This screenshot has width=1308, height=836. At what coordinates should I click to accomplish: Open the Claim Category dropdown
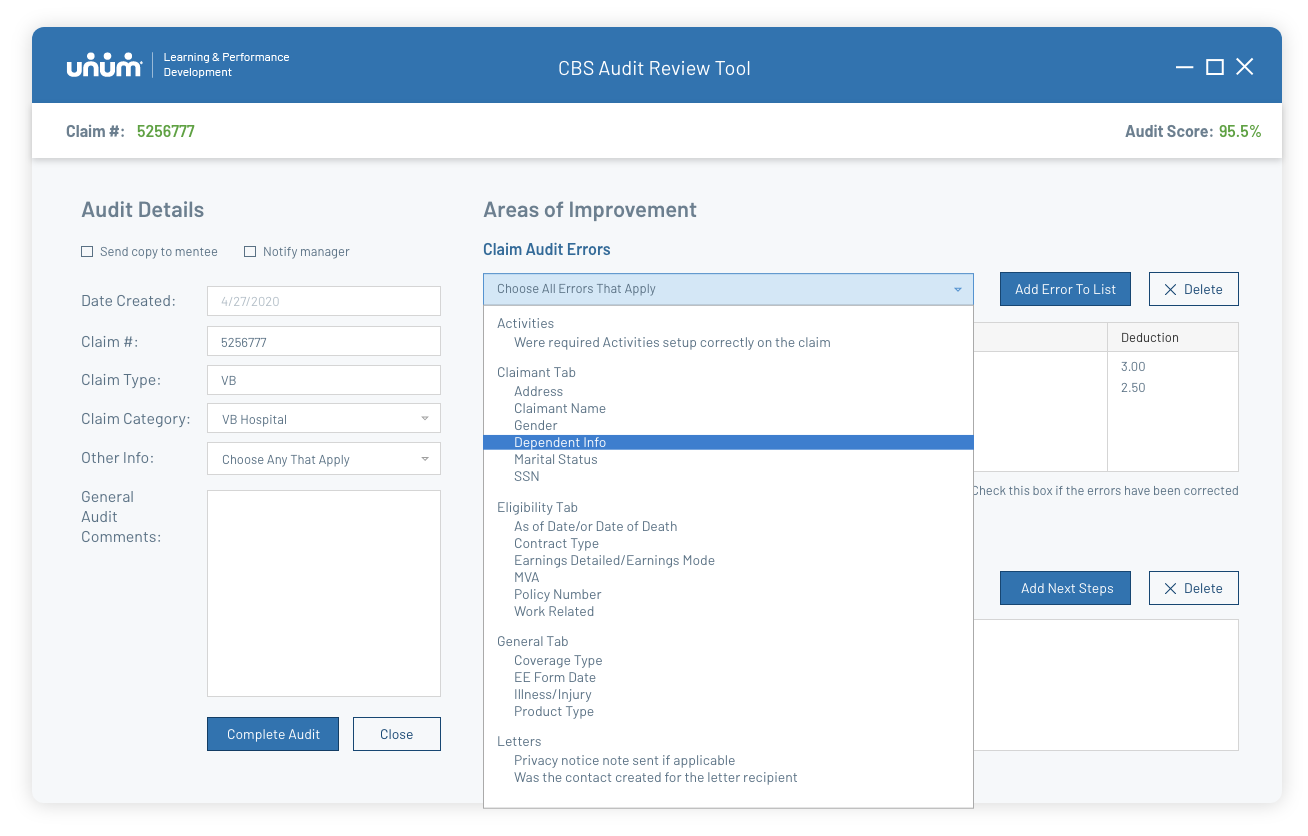click(x=324, y=419)
